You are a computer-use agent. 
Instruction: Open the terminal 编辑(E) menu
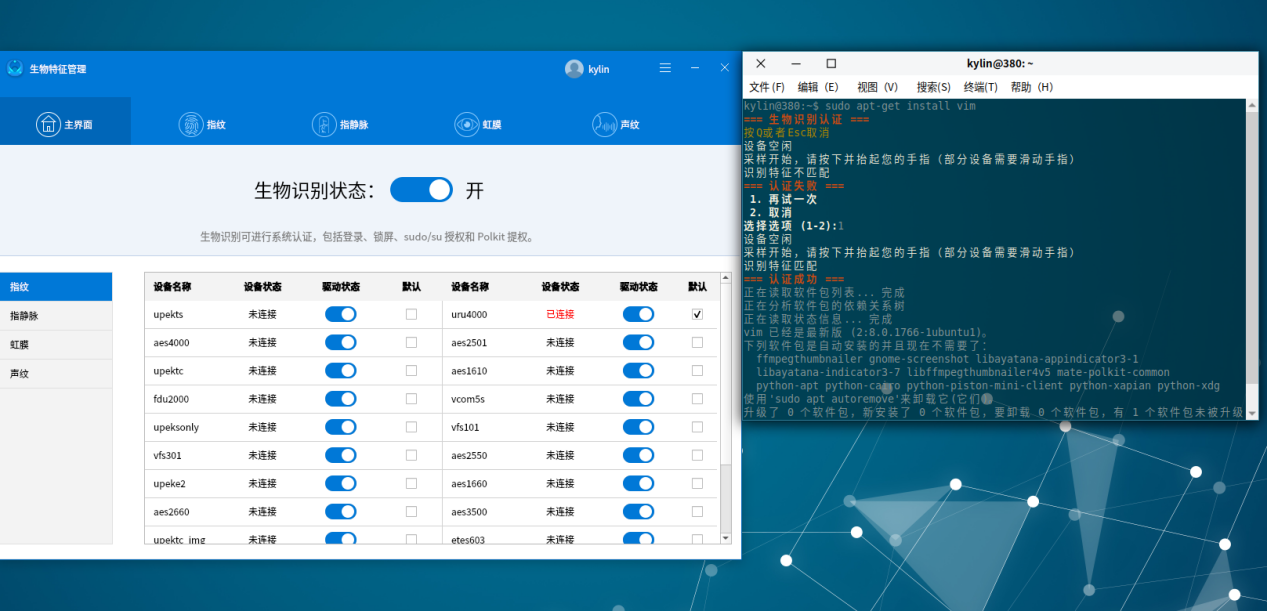point(817,87)
